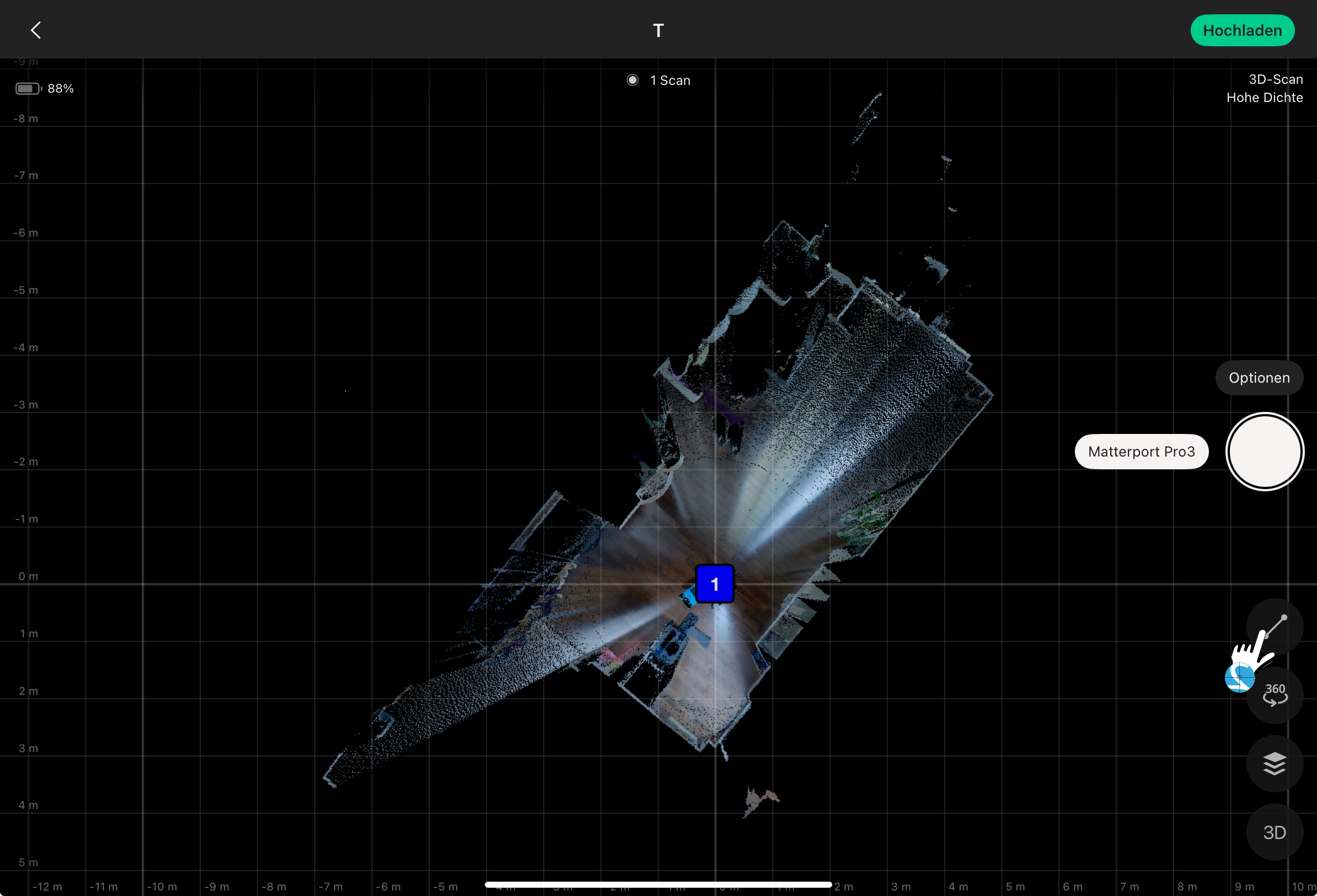The image size is (1317, 896).
Task: Tap the green Hochladen button
Action: 1242,31
